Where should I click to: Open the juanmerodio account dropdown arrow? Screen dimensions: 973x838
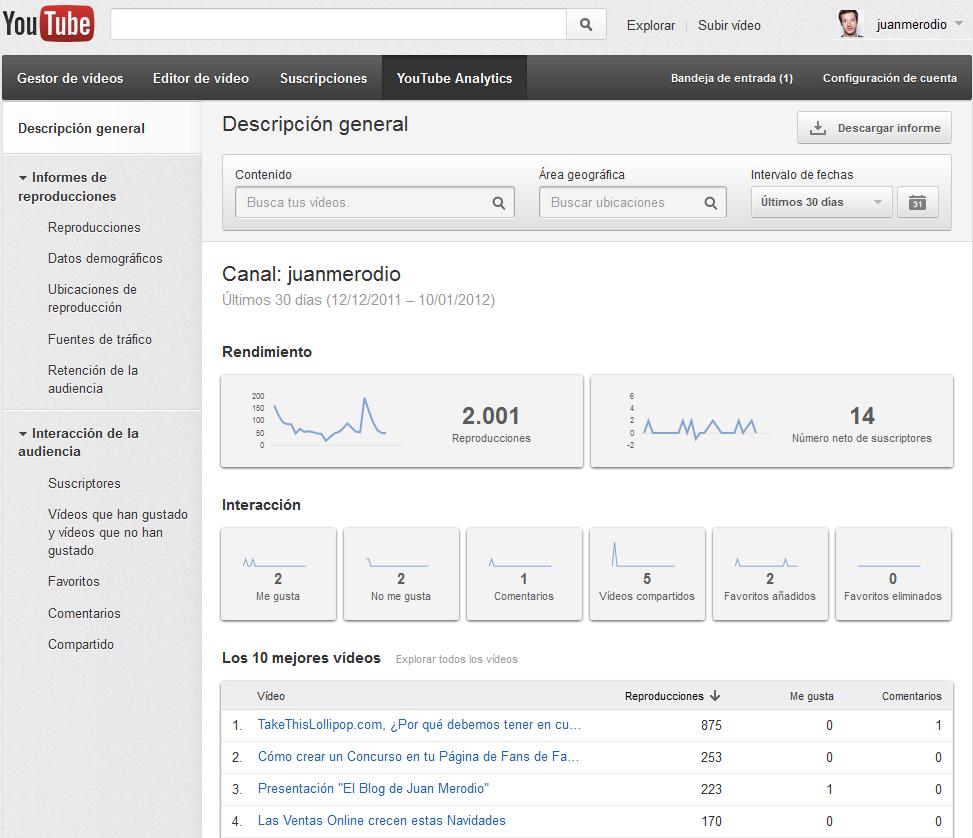pyautogui.click(x=959, y=24)
